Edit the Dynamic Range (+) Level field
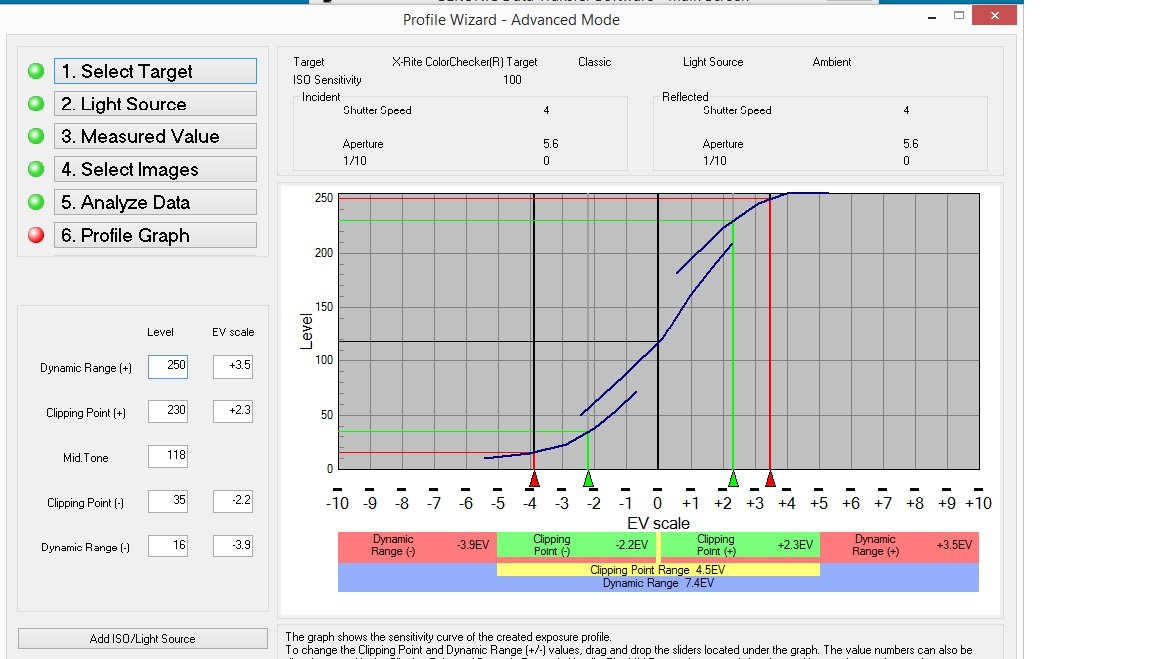Image resolution: width=1152 pixels, height=659 pixels. (168, 367)
